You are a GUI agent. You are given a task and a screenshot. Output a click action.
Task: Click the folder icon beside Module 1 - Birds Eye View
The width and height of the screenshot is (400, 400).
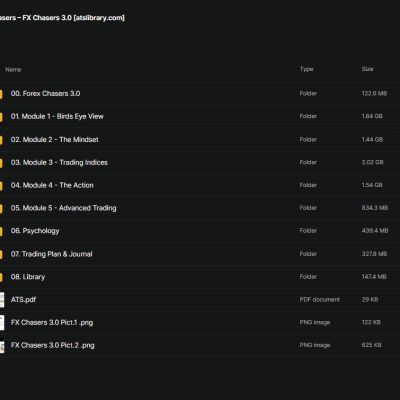pos(1,117)
